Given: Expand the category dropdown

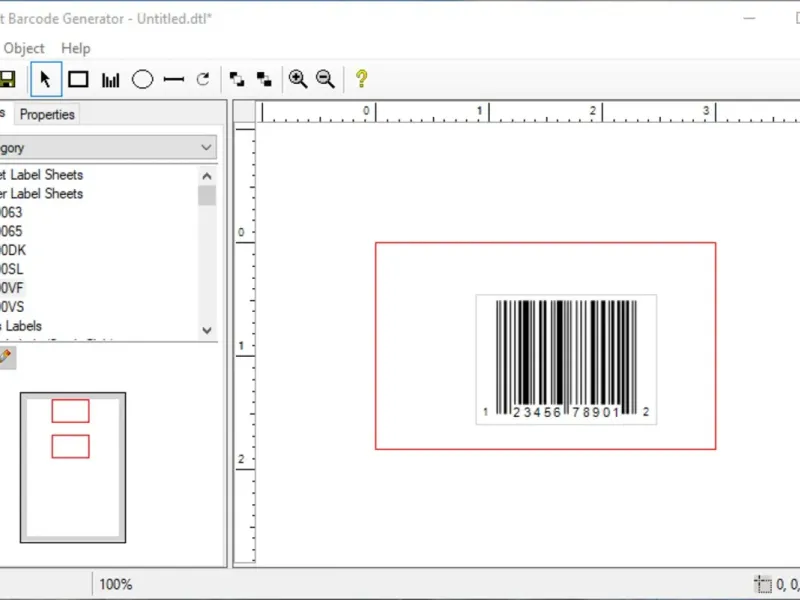Looking at the screenshot, I should [x=206, y=147].
